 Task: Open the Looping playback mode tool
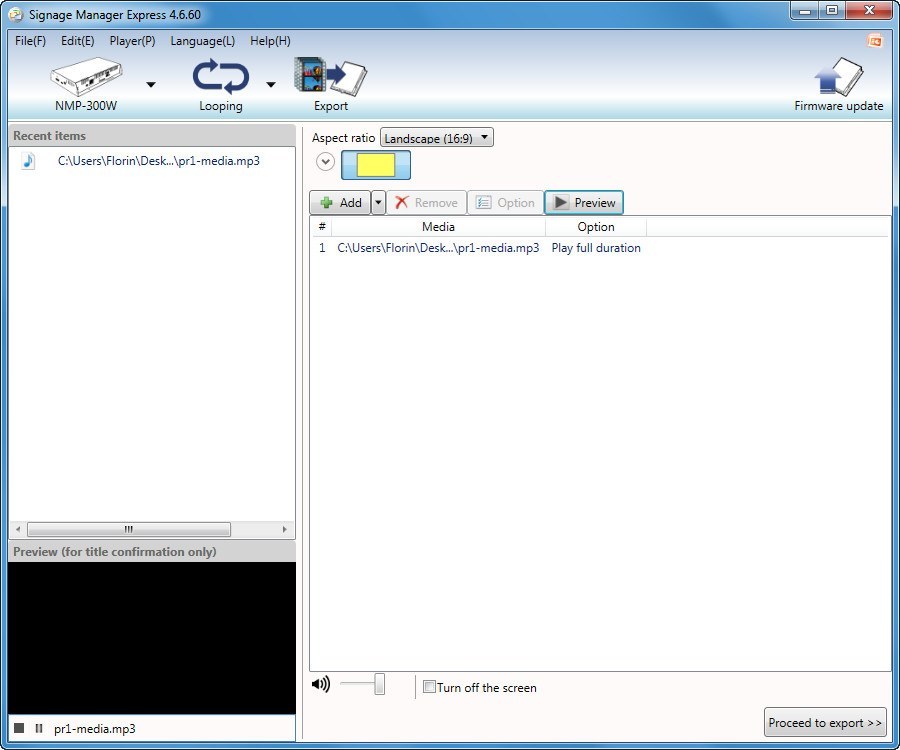coord(220,76)
